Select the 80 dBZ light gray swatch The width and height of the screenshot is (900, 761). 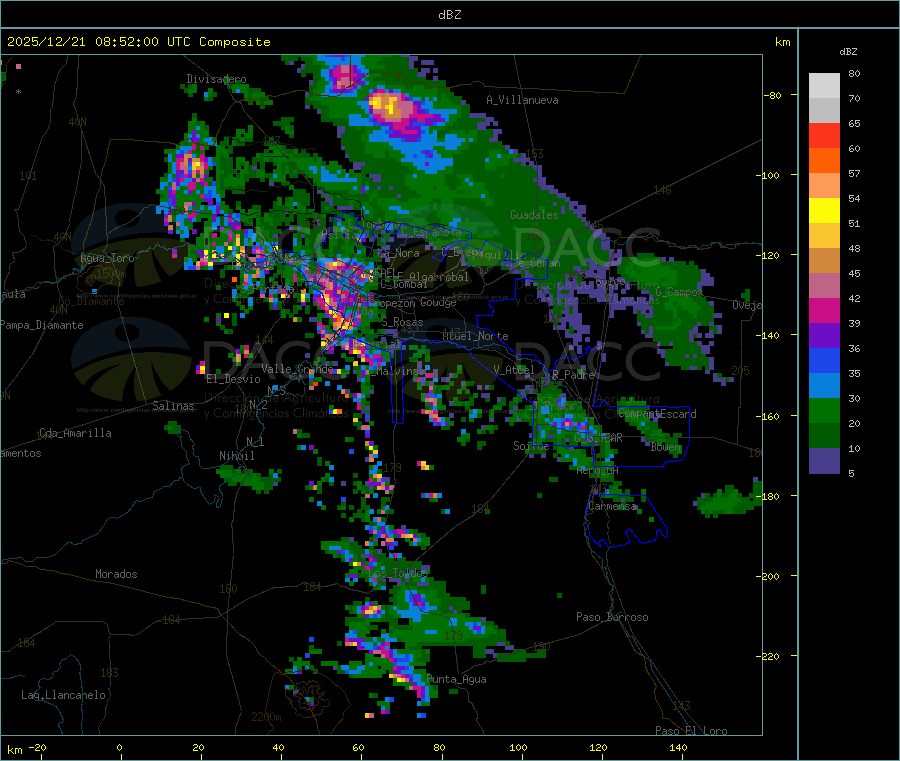point(824,86)
